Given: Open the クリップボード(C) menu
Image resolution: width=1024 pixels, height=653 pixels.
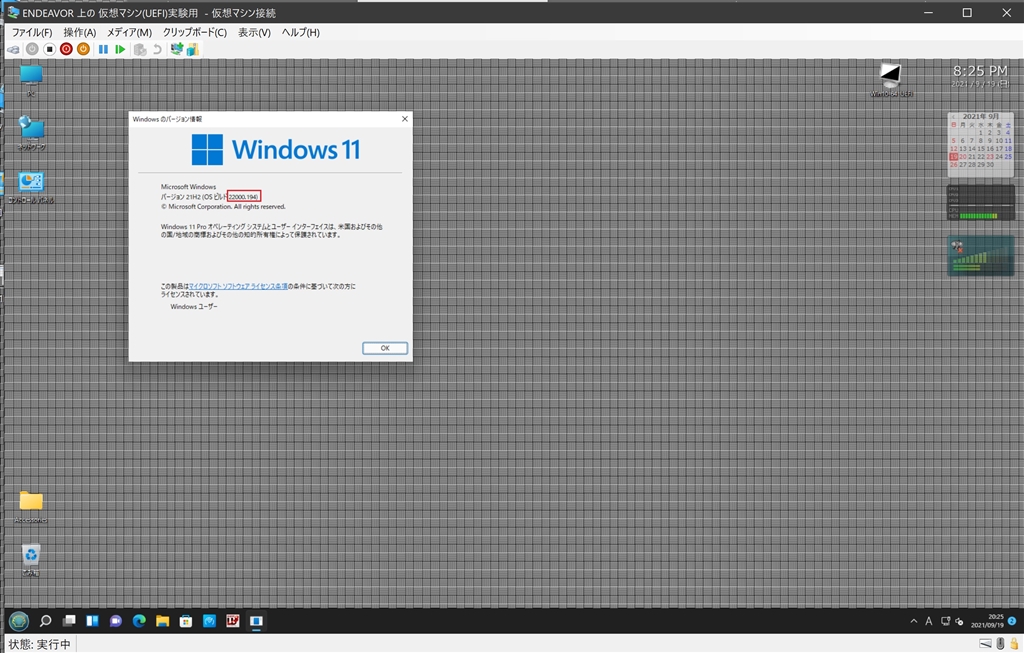Looking at the screenshot, I should pos(195,32).
